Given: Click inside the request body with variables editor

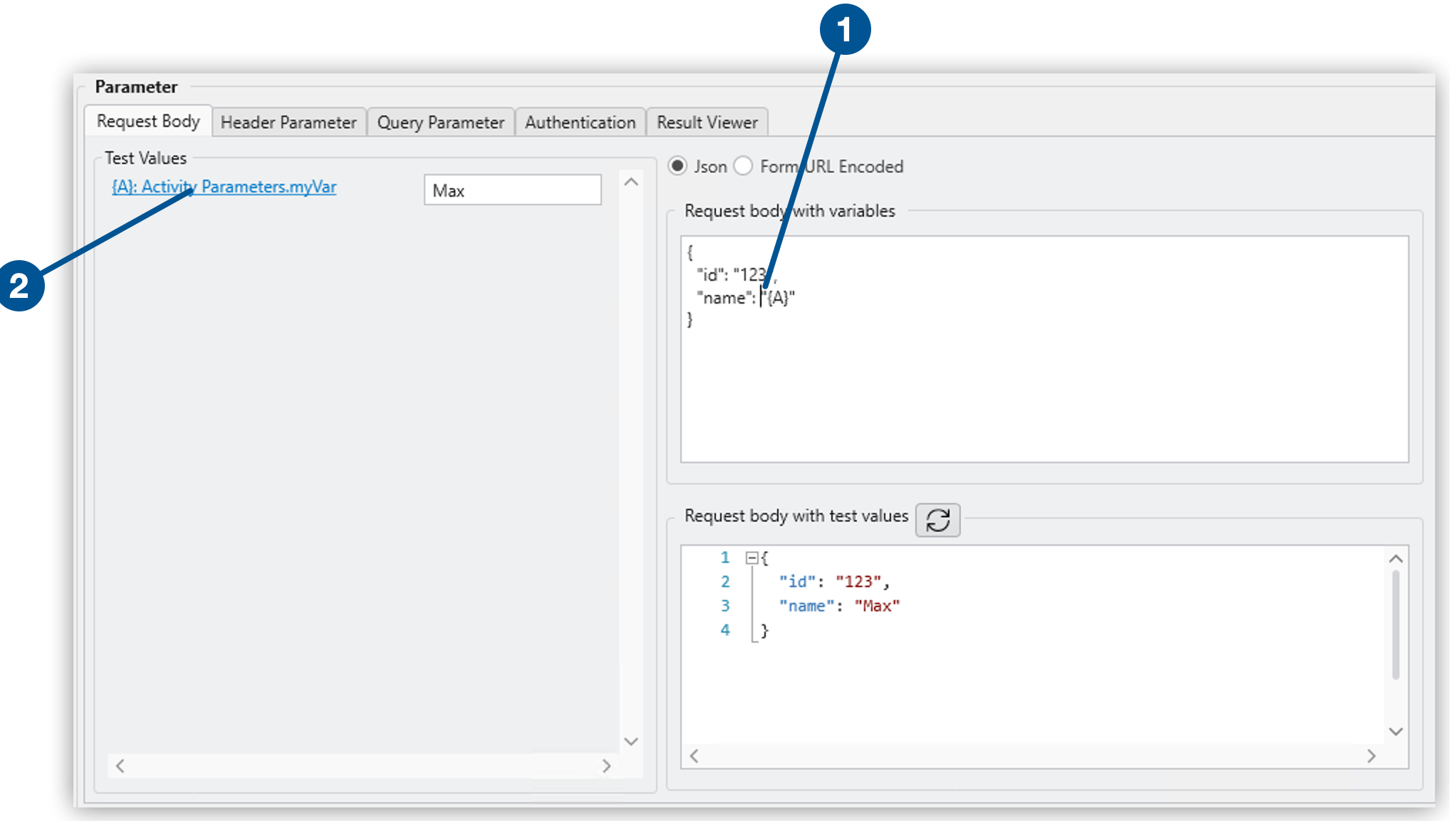Looking at the screenshot, I should click(1044, 385).
